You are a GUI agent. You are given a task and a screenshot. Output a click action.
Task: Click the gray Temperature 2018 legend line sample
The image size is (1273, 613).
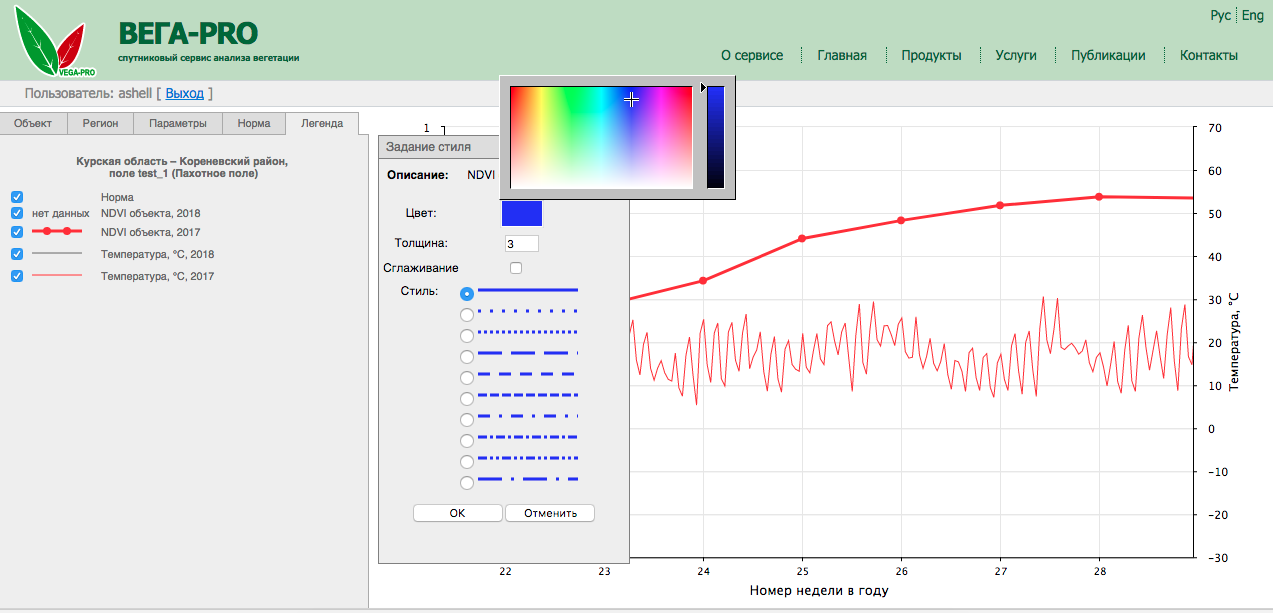(x=56, y=254)
